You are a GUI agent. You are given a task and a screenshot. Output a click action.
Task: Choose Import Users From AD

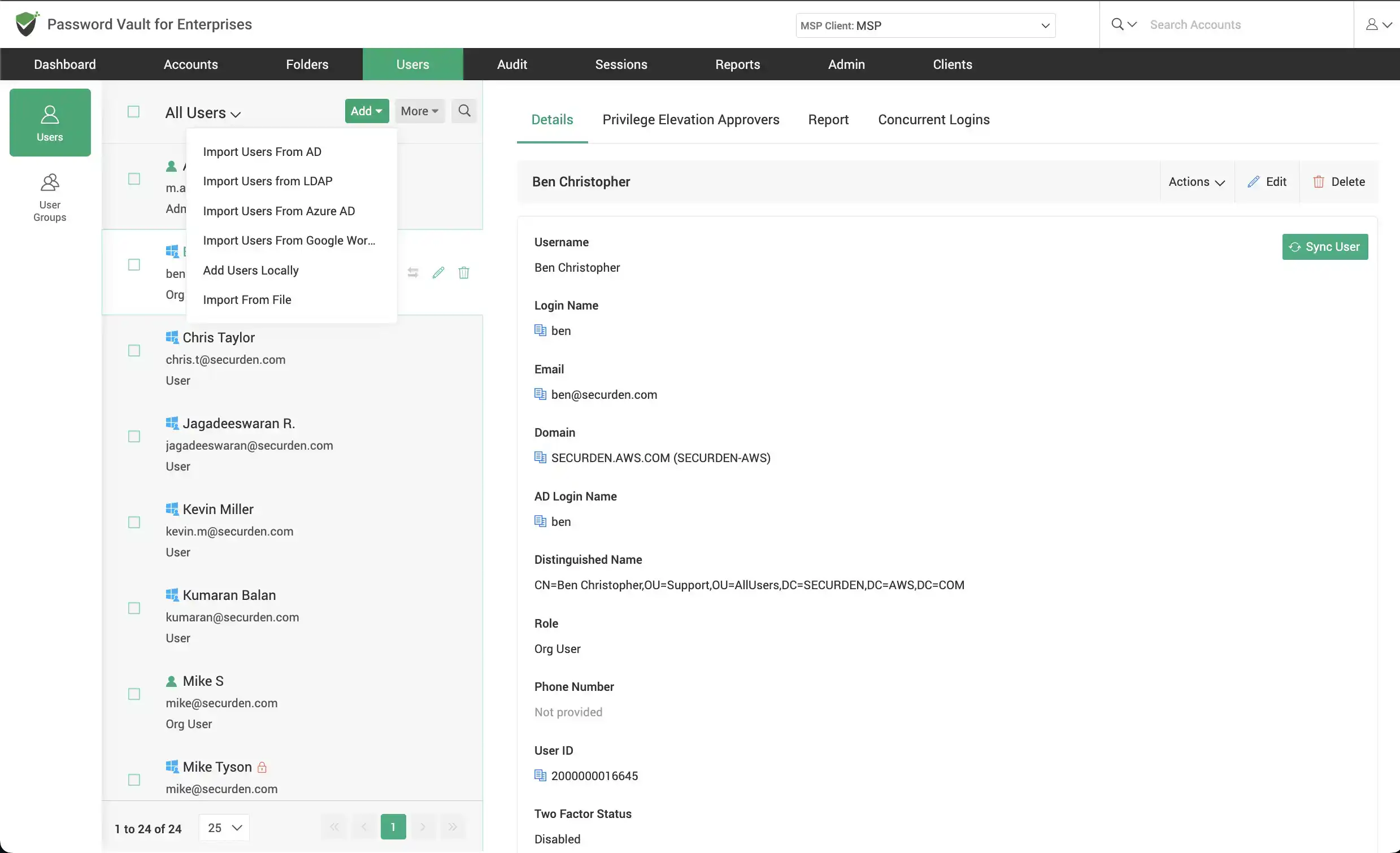(291, 152)
